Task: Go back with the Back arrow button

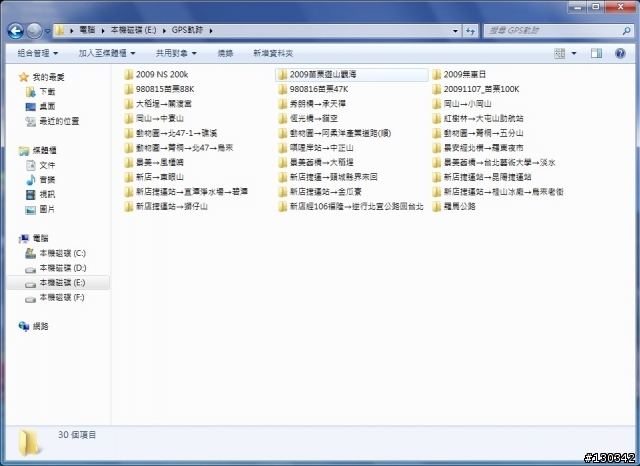Action: [16, 31]
